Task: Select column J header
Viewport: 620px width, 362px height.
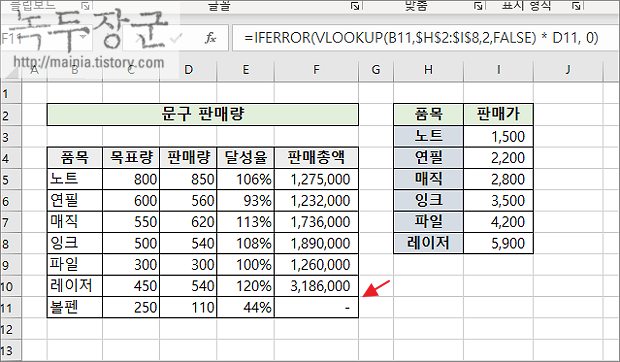Action: [x=568, y=70]
